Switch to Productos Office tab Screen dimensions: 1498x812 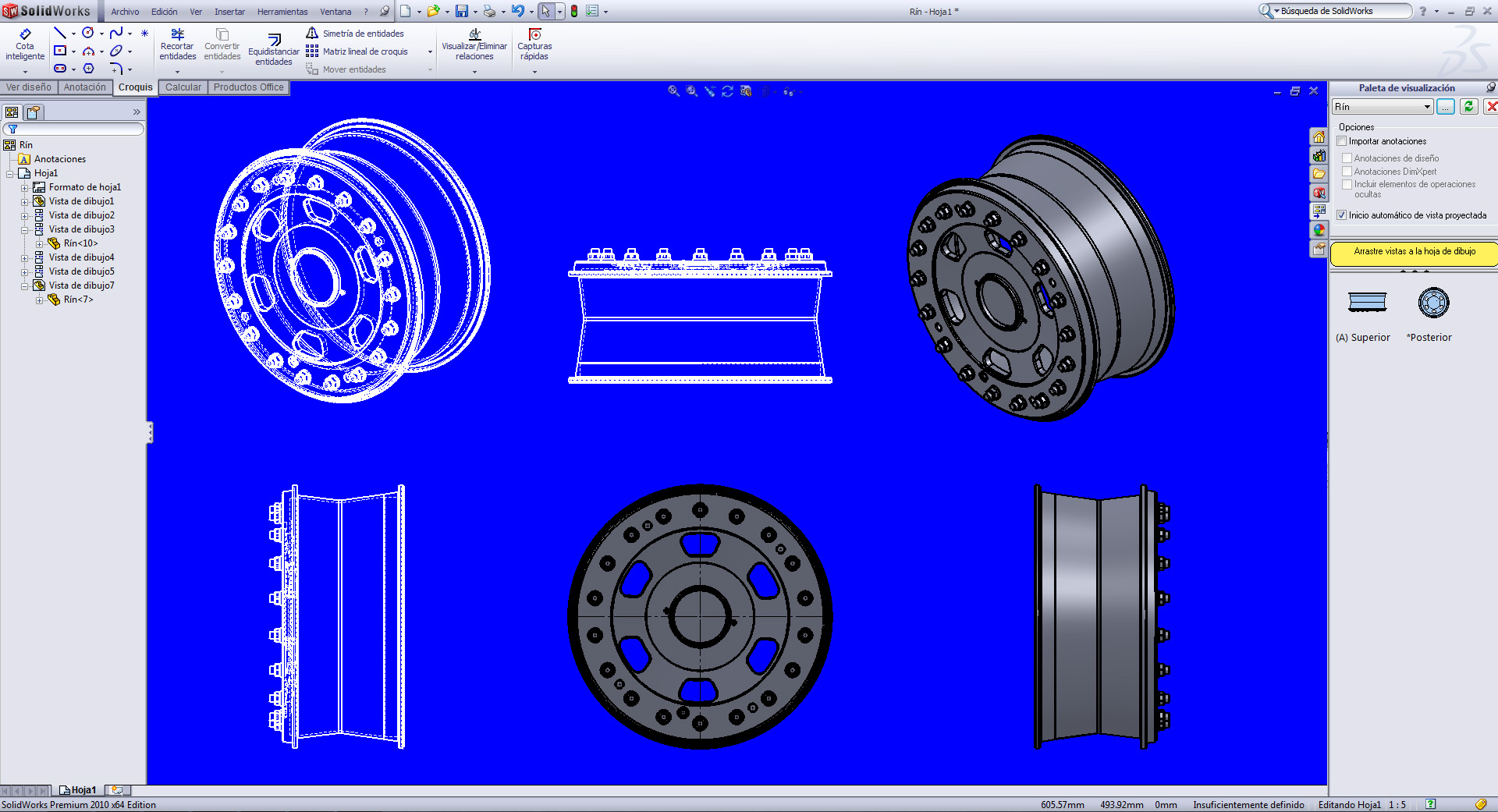click(249, 87)
